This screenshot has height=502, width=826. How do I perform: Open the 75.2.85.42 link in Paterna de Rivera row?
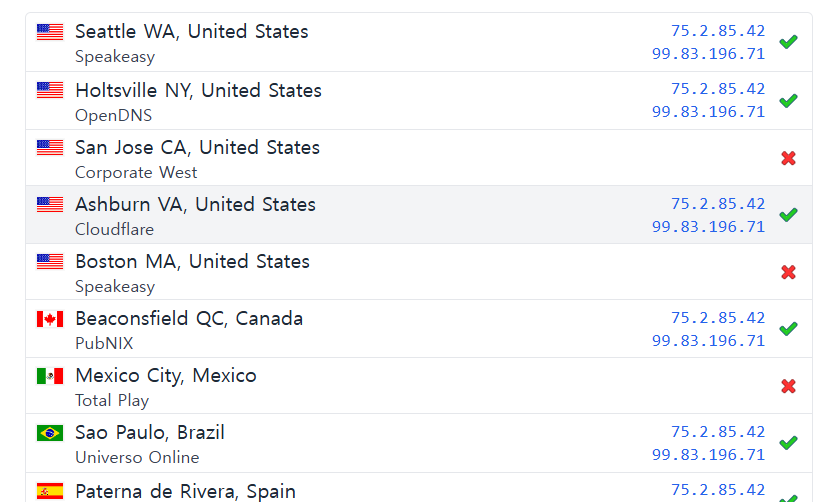[717, 489]
